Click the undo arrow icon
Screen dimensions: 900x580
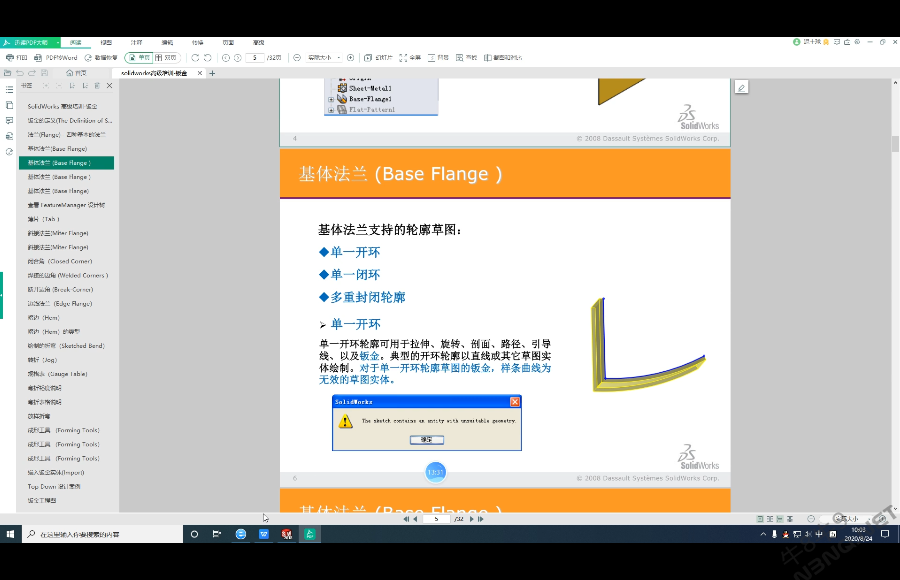[20, 73]
